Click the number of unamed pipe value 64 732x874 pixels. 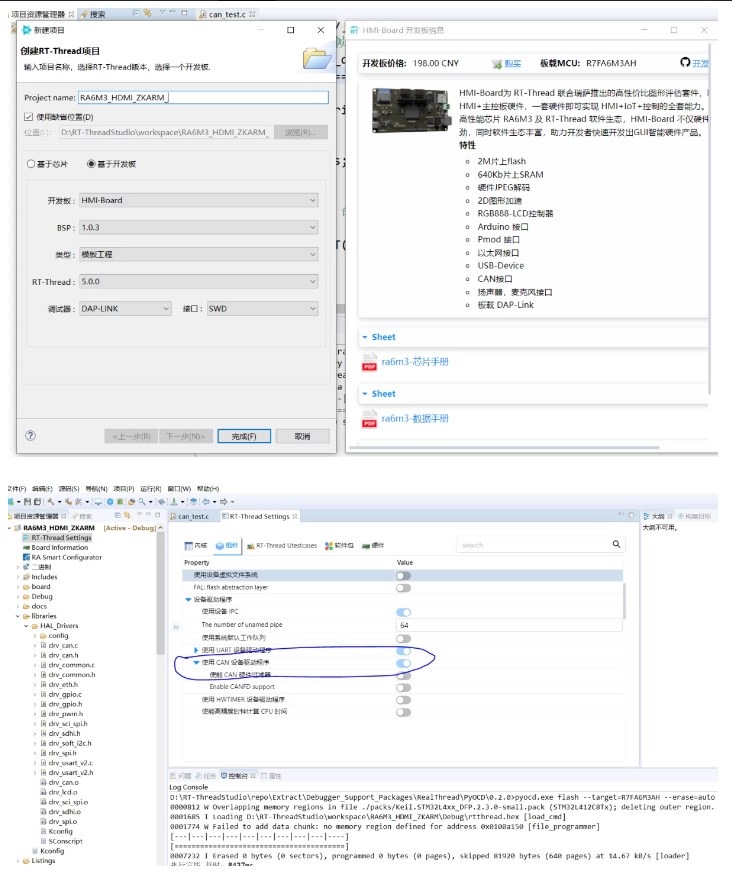coord(508,625)
